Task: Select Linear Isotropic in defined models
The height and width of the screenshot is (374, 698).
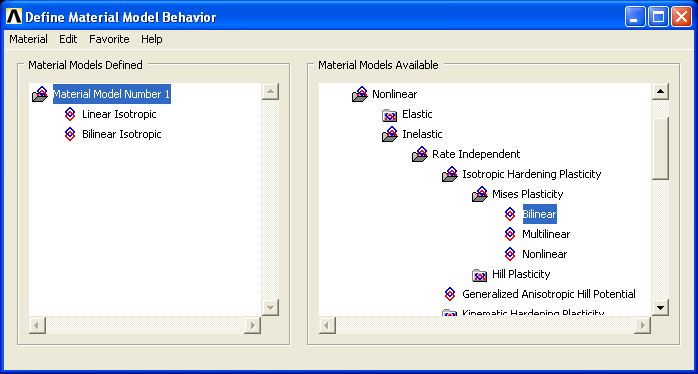Action: pyautogui.click(x=119, y=114)
